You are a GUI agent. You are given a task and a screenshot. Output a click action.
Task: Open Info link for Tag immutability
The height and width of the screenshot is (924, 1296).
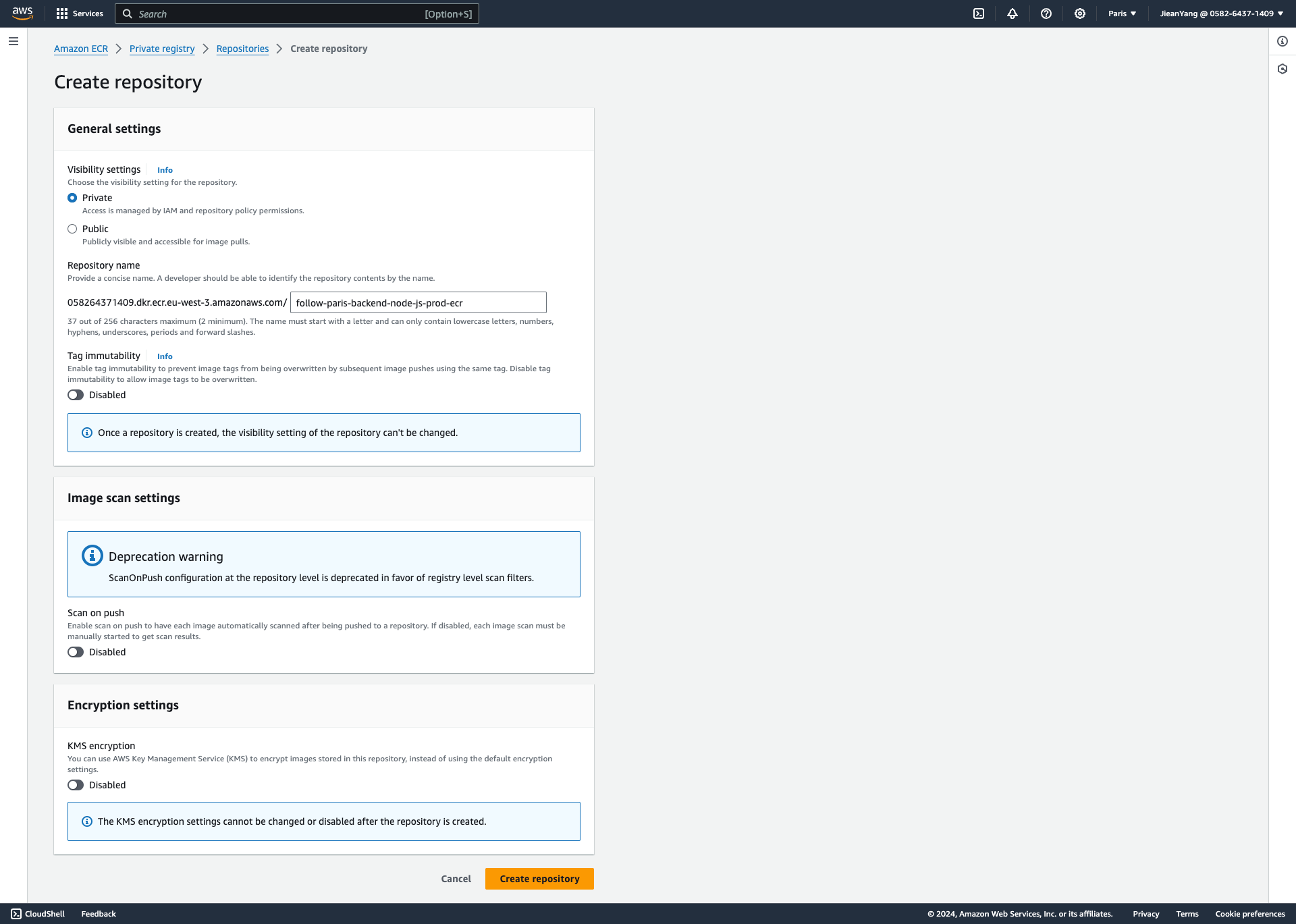click(x=165, y=356)
